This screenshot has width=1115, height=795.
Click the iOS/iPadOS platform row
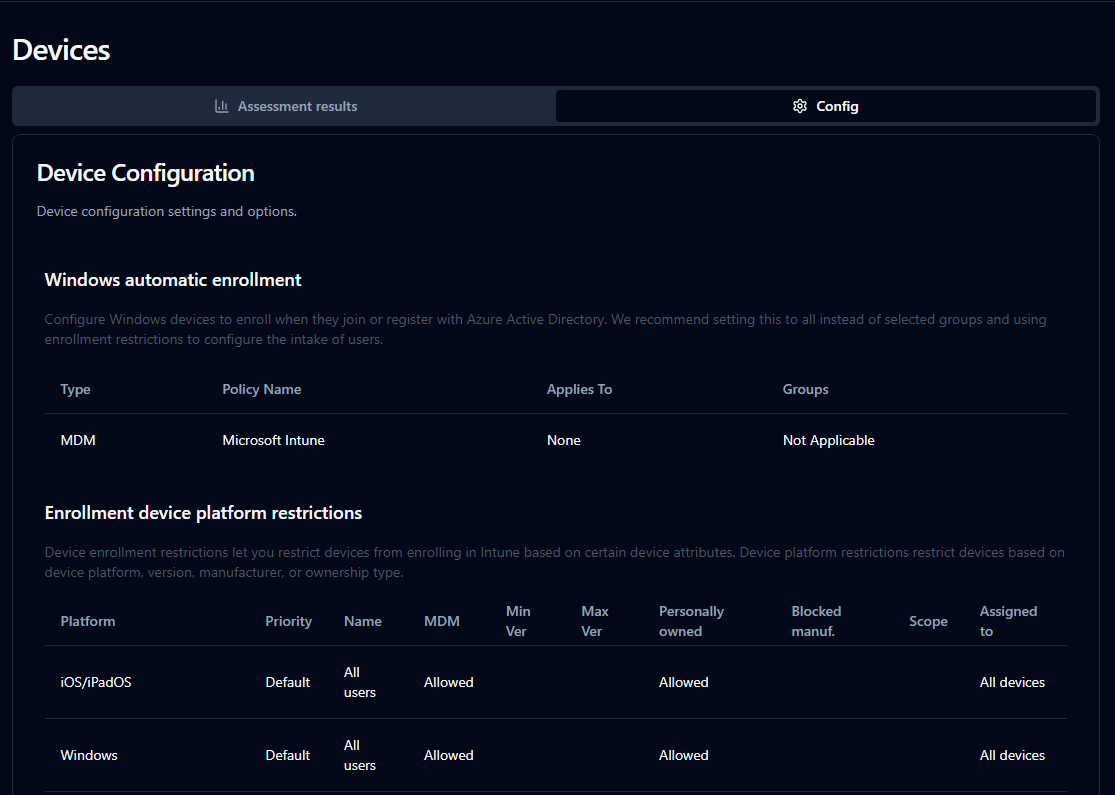[x=96, y=682]
